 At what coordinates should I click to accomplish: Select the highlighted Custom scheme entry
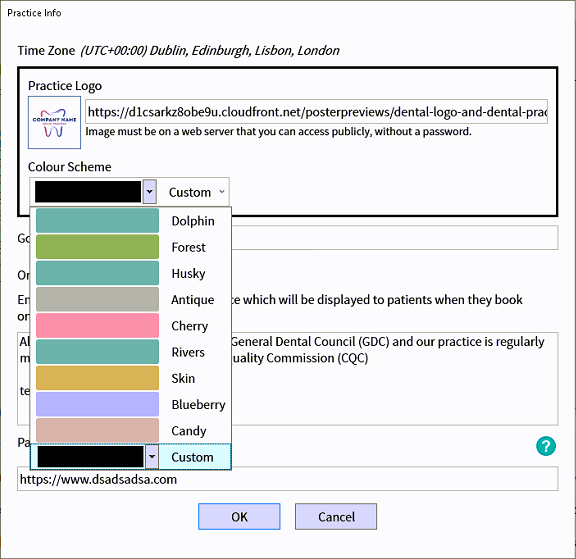click(x=131, y=457)
